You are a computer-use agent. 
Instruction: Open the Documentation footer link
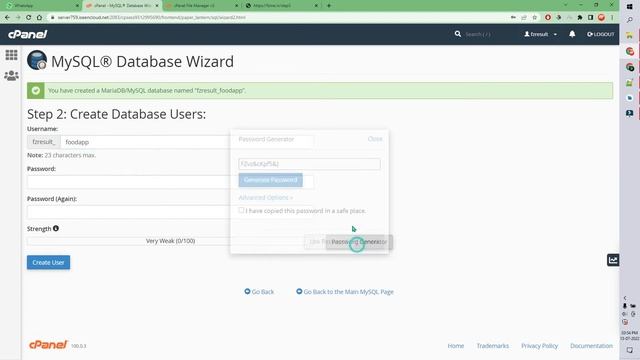(591, 346)
